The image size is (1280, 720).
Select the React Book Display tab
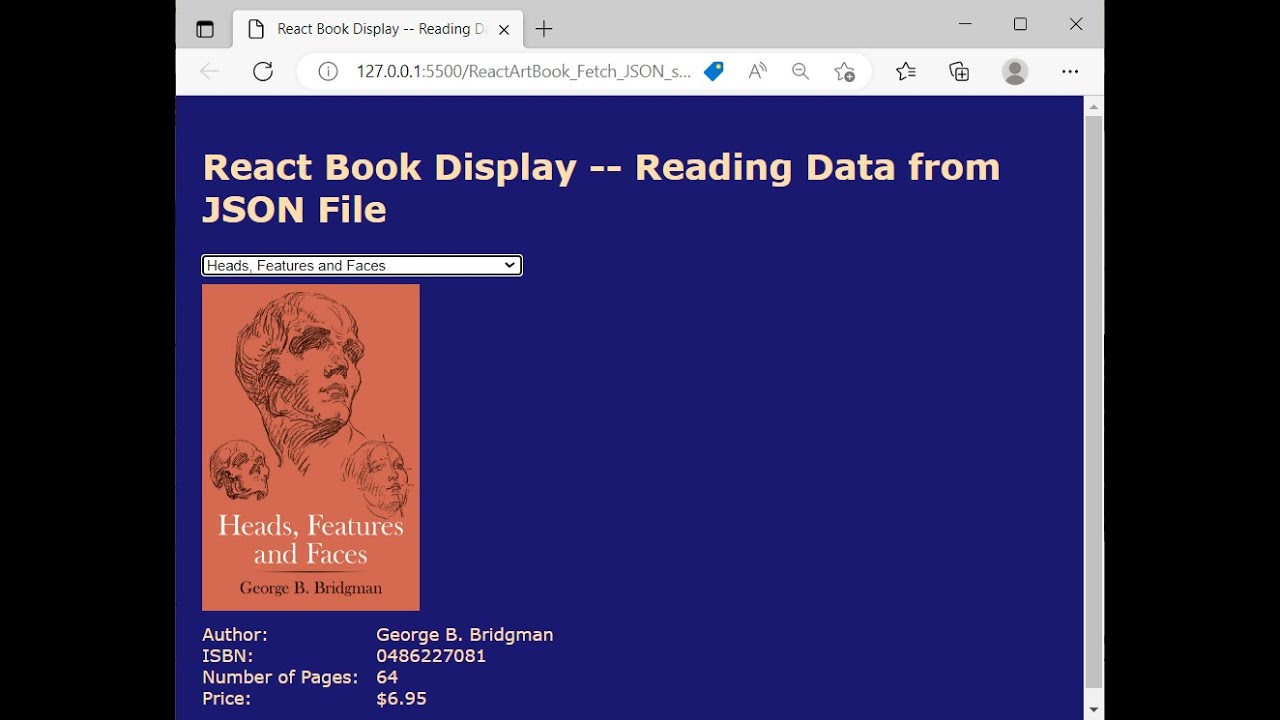tap(377, 29)
